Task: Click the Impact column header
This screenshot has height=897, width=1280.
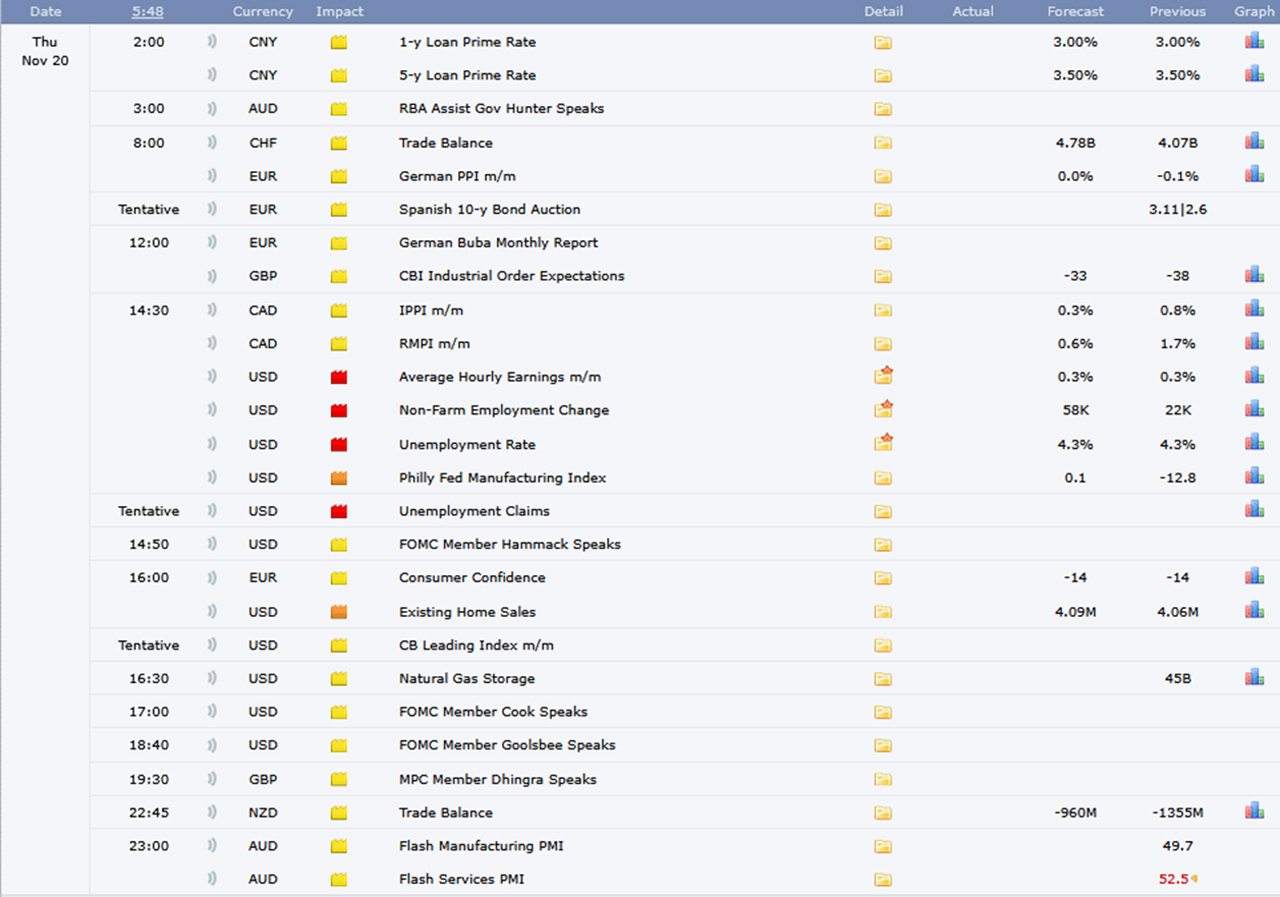Action: [x=340, y=12]
